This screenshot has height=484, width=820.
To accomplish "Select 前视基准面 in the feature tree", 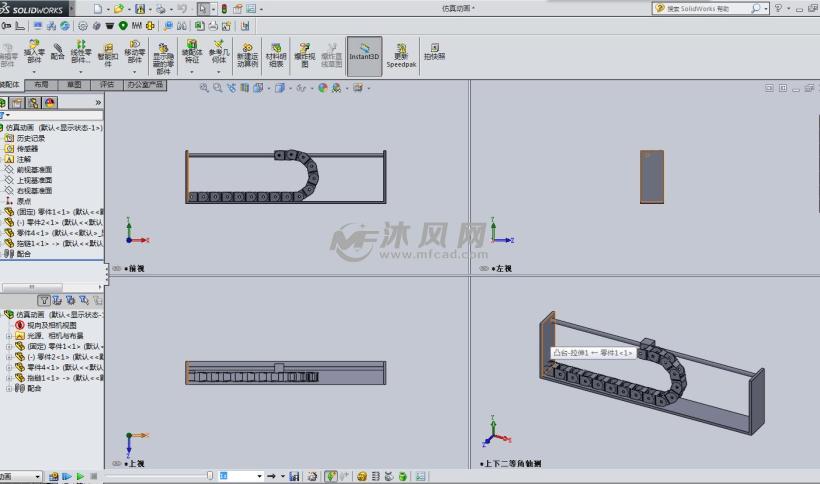I will pos(34,169).
